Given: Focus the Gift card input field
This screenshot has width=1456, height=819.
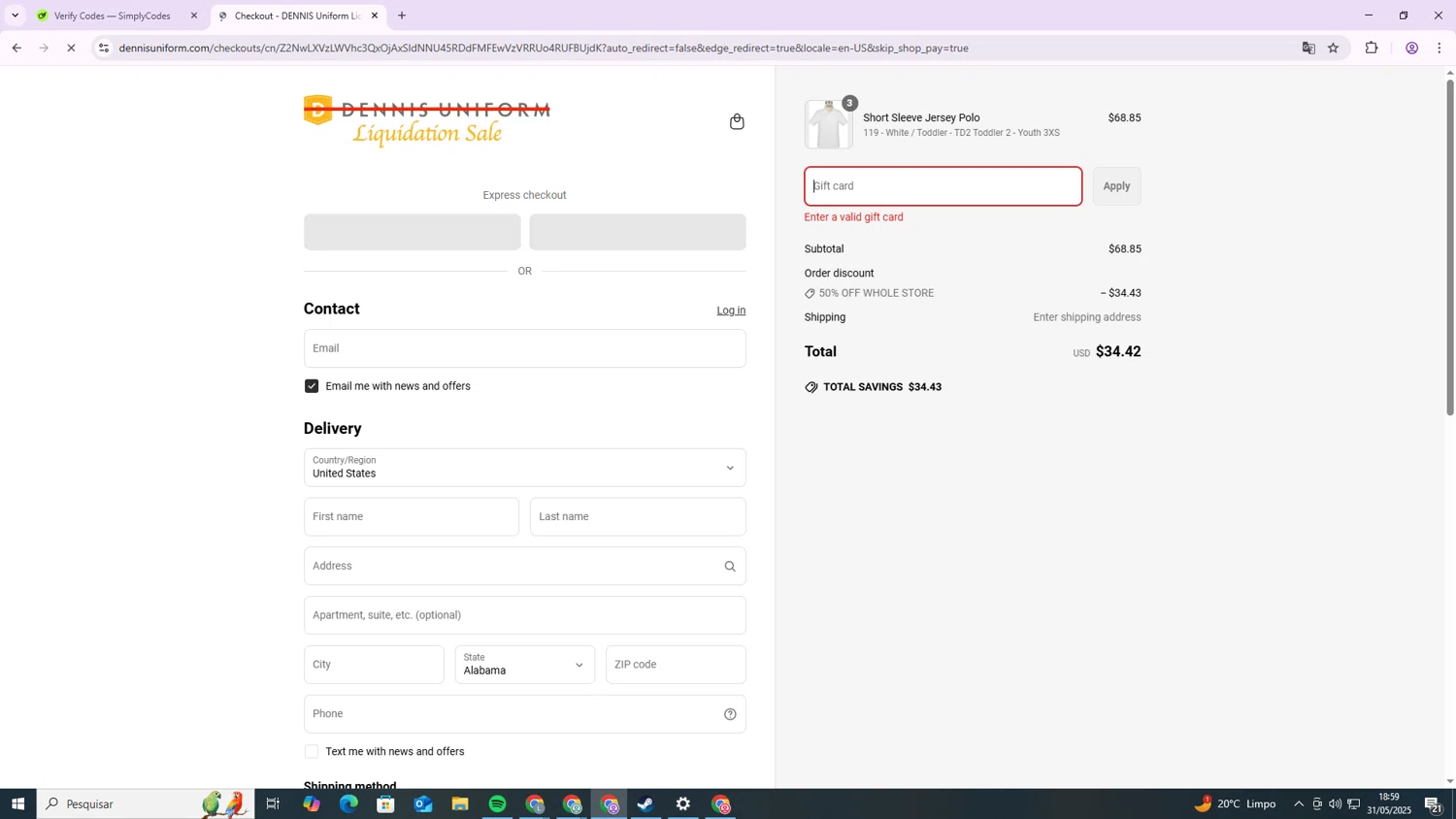Looking at the screenshot, I should (x=943, y=186).
